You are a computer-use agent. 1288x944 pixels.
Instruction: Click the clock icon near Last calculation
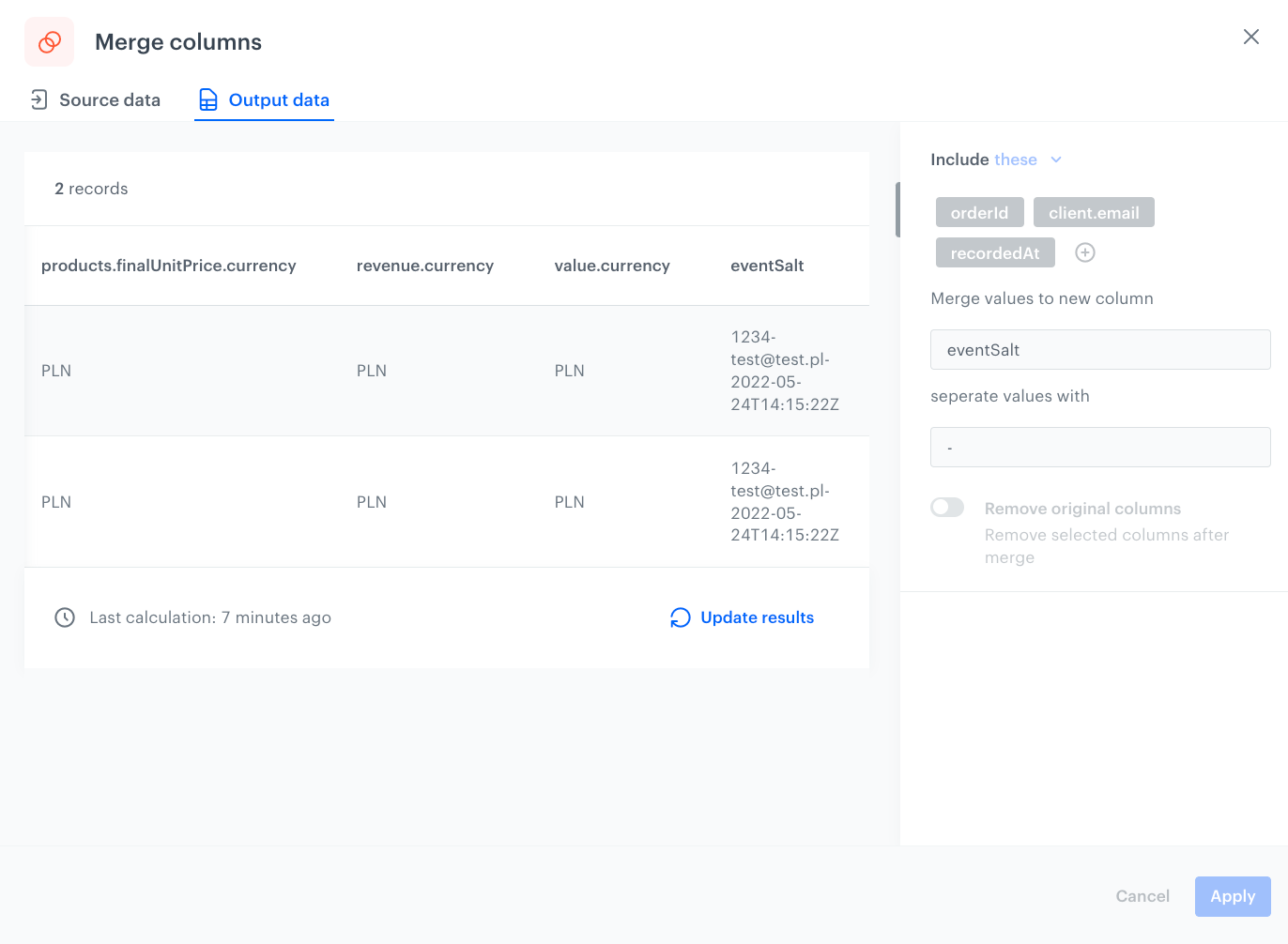click(x=65, y=617)
